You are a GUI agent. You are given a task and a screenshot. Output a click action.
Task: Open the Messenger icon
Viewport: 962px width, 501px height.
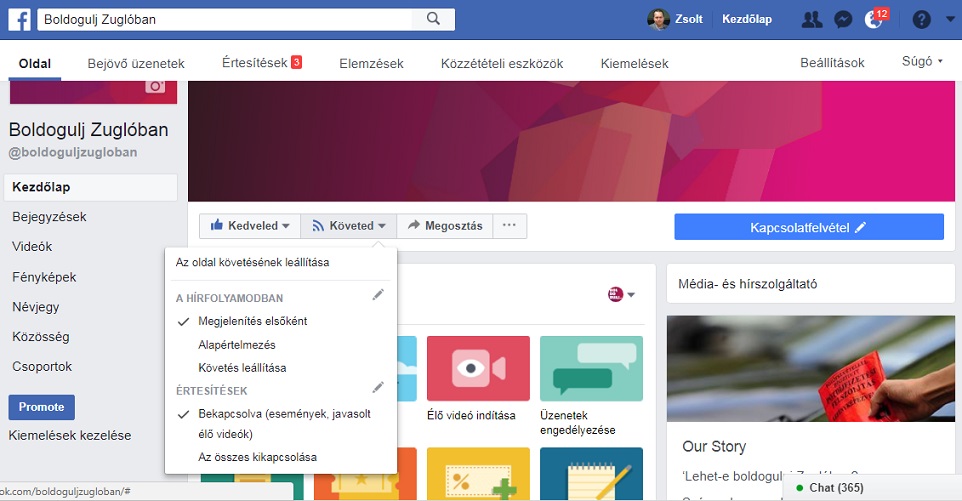(x=843, y=20)
